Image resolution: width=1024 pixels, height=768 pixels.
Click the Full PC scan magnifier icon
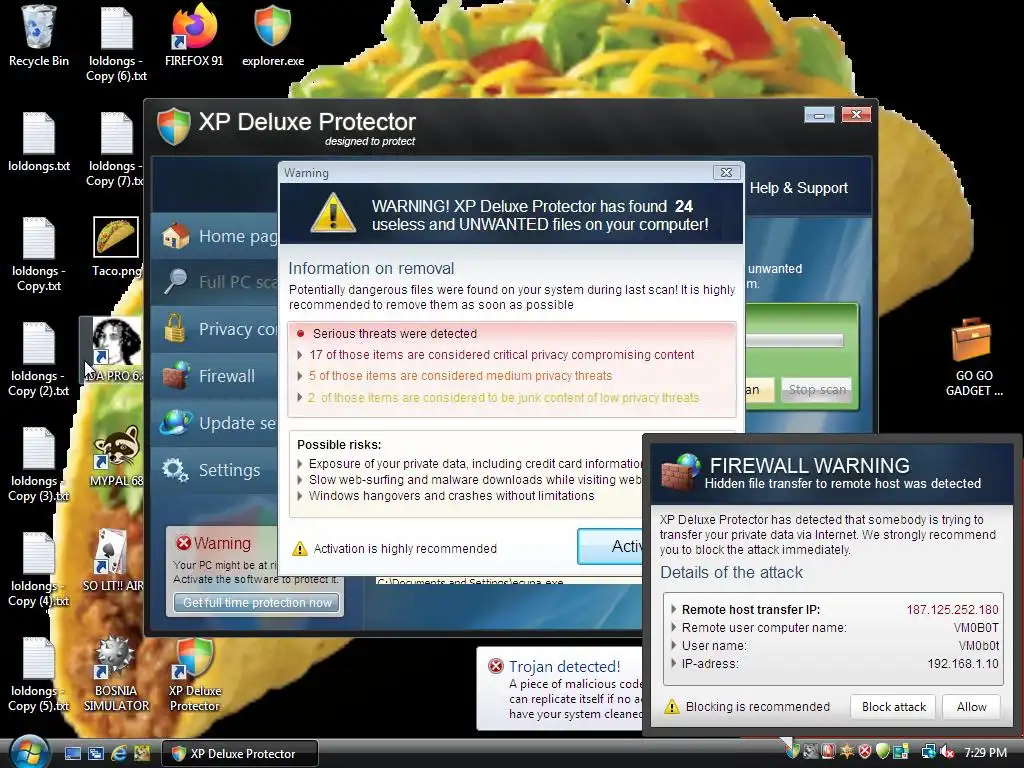tap(176, 282)
